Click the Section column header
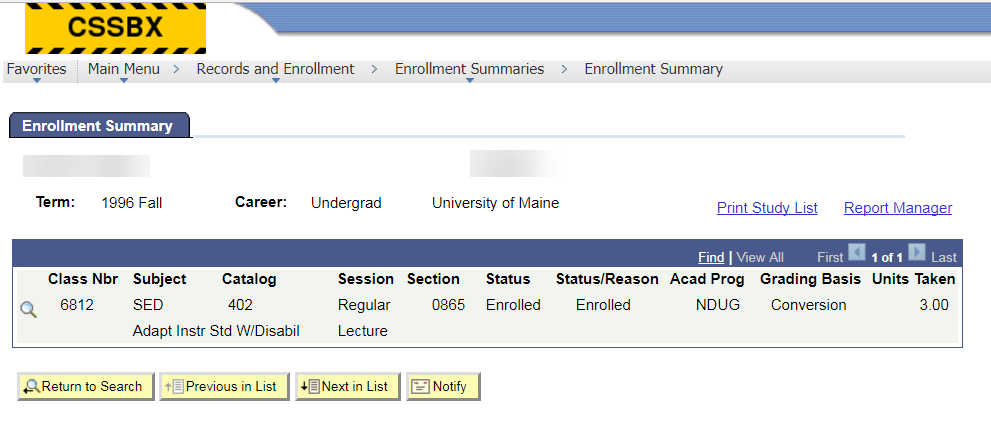 pos(434,279)
